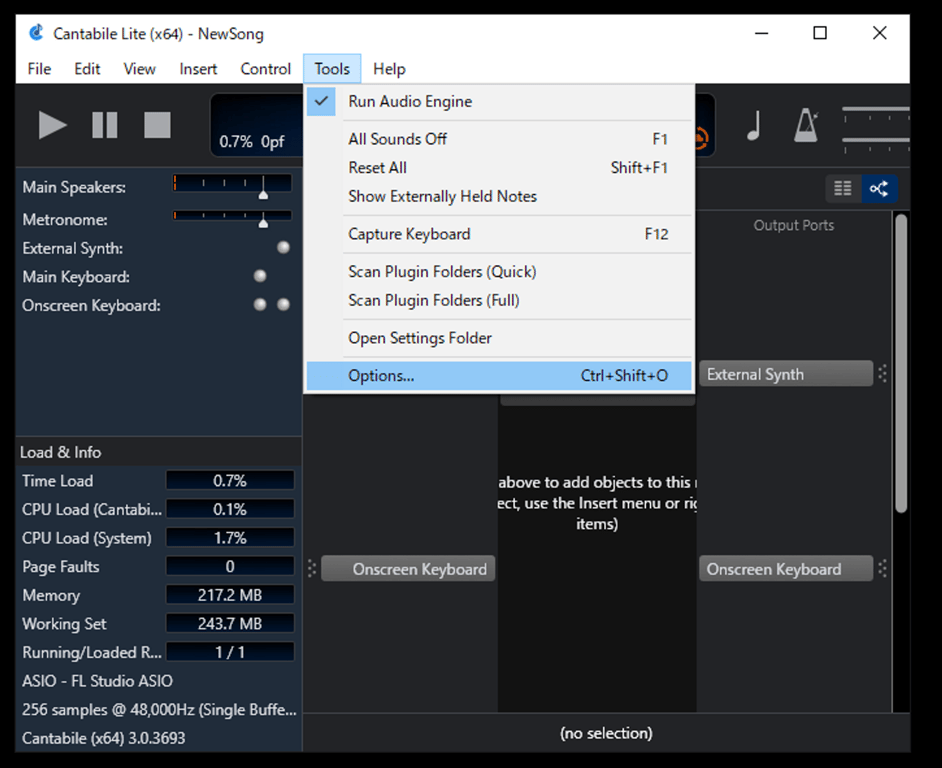
Task: Click the Main Keyboard label
Action: 76,276
